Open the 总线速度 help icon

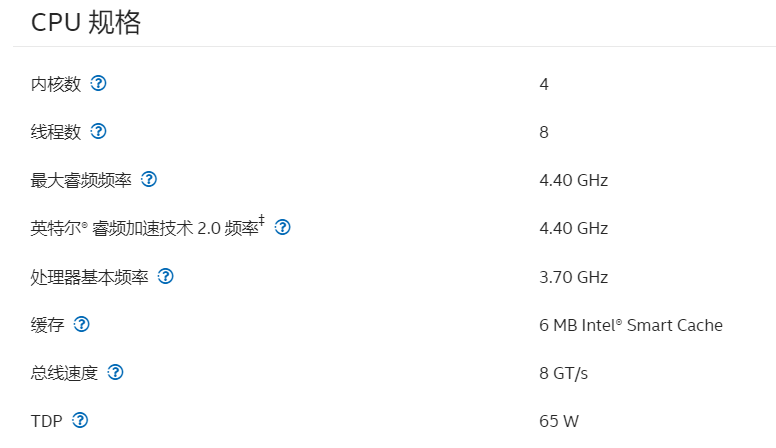click(115, 372)
